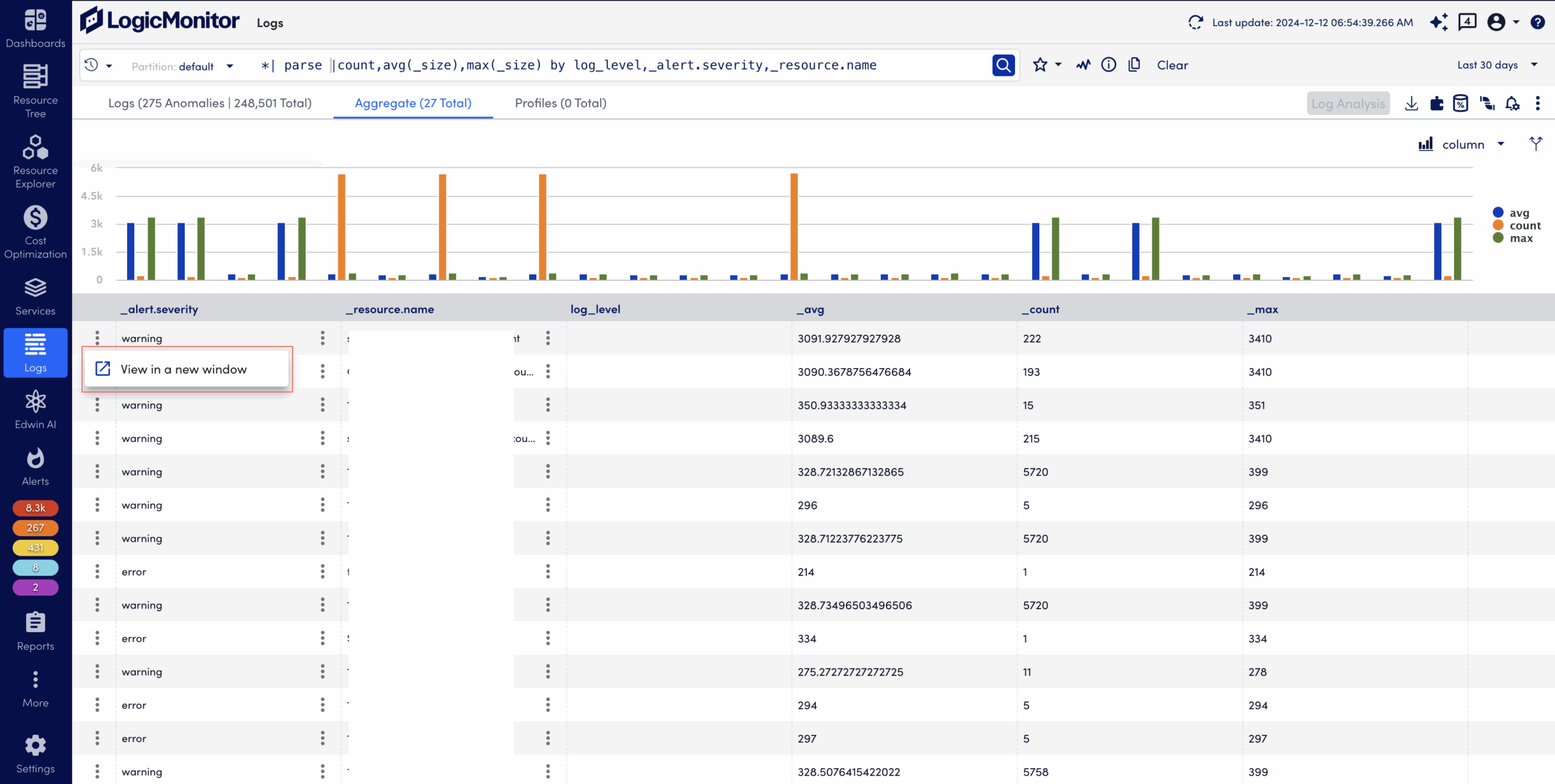Screen dimensions: 1555x784
Task: Click the refresh icon near Last update
Action: (1195, 22)
